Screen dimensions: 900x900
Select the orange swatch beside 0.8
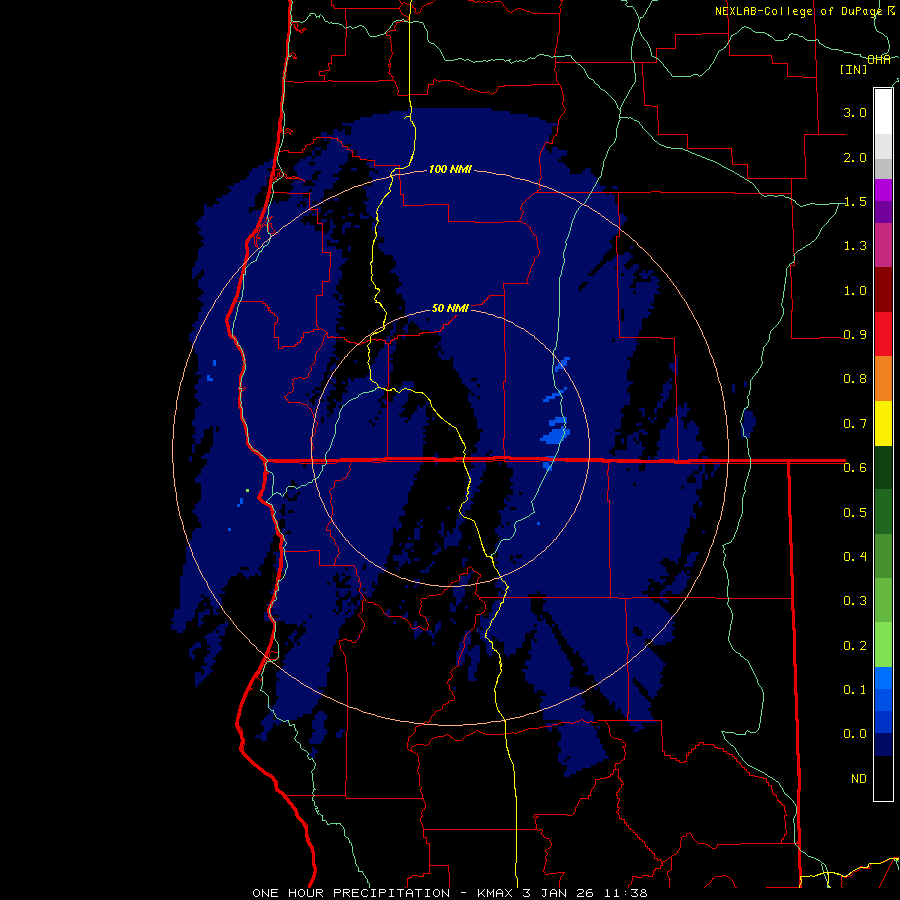[883, 378]
